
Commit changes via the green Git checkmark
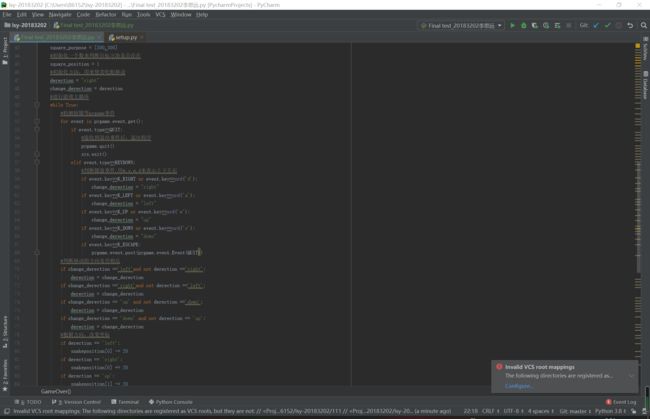pyautogui.click(x=607, y=25)
